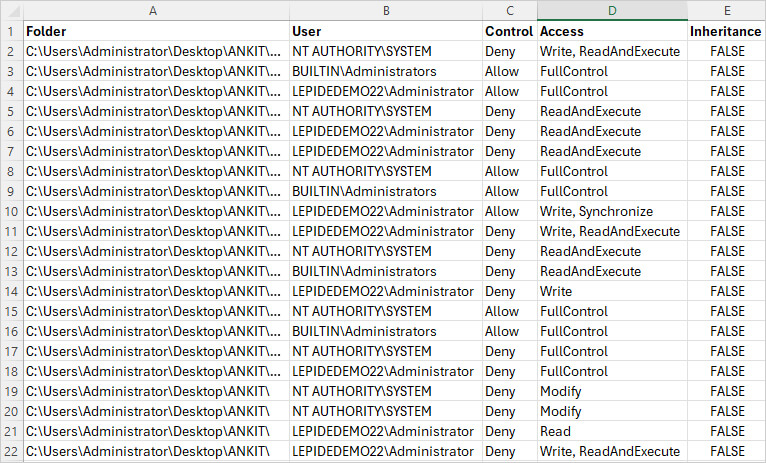Select Write, ReadAndExecute cell in row 11

(612, 232)
